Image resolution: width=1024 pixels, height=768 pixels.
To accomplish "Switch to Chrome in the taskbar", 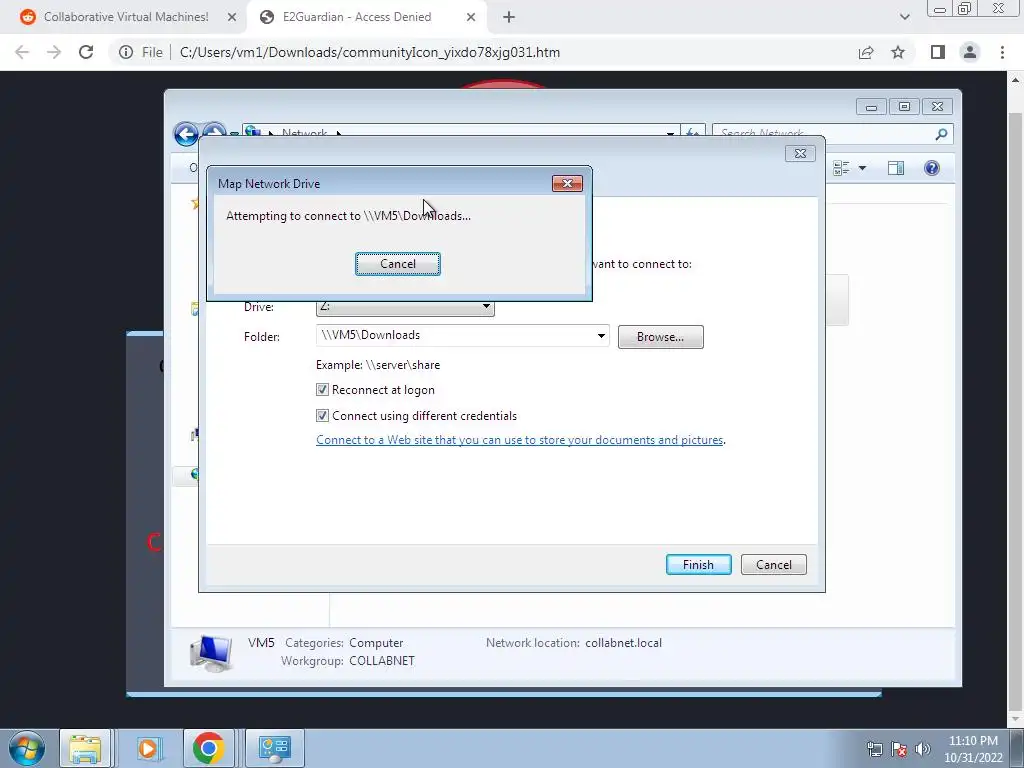I will [x=208, y=748].
